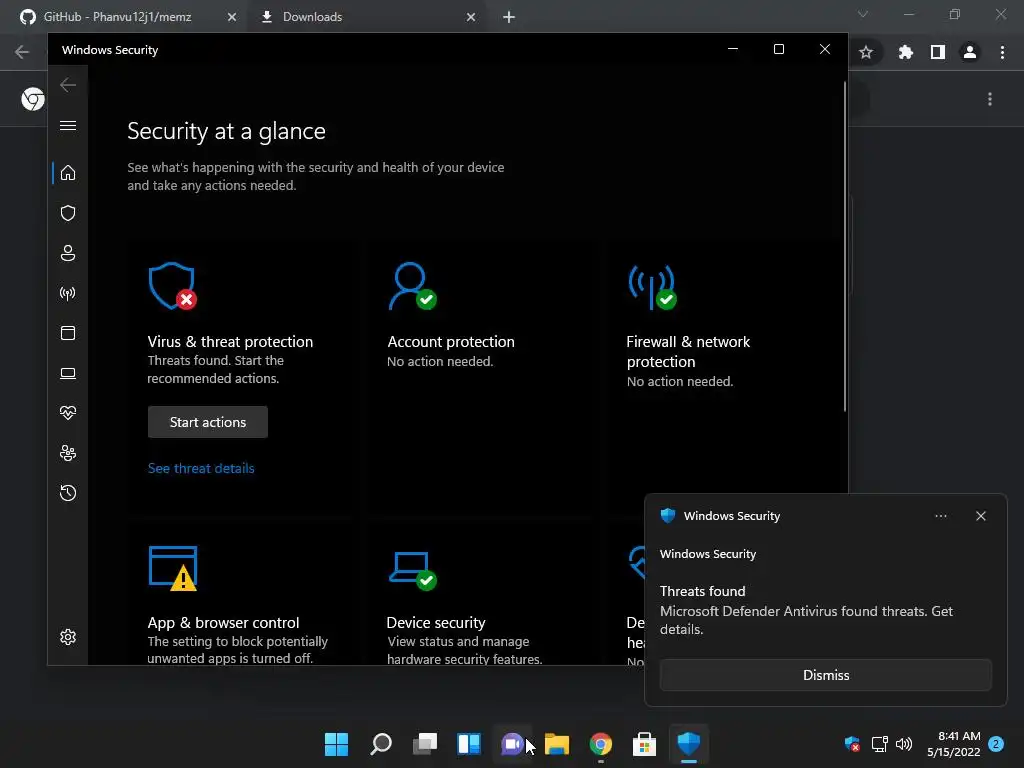Switch to GitHub Phanvu12j1/memz Chrome tab

[118, 17]
